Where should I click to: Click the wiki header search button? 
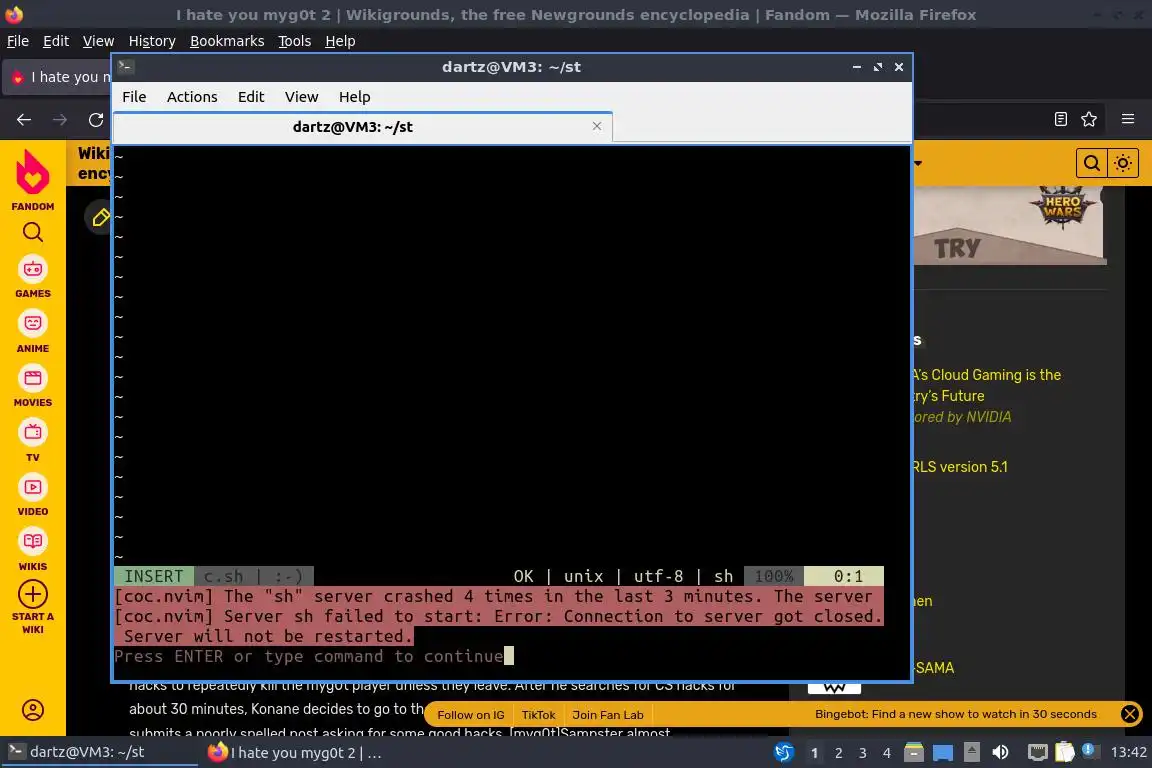pos(1092,163)
